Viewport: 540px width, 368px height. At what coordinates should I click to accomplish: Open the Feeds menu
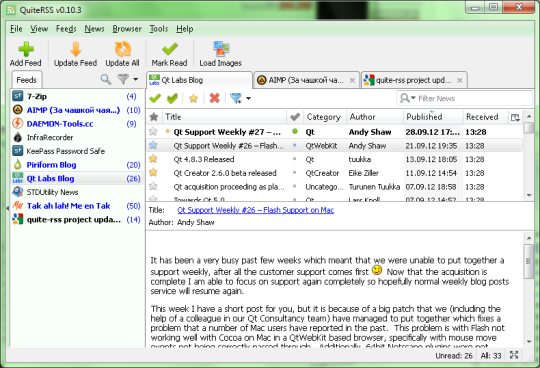point(66,29)
